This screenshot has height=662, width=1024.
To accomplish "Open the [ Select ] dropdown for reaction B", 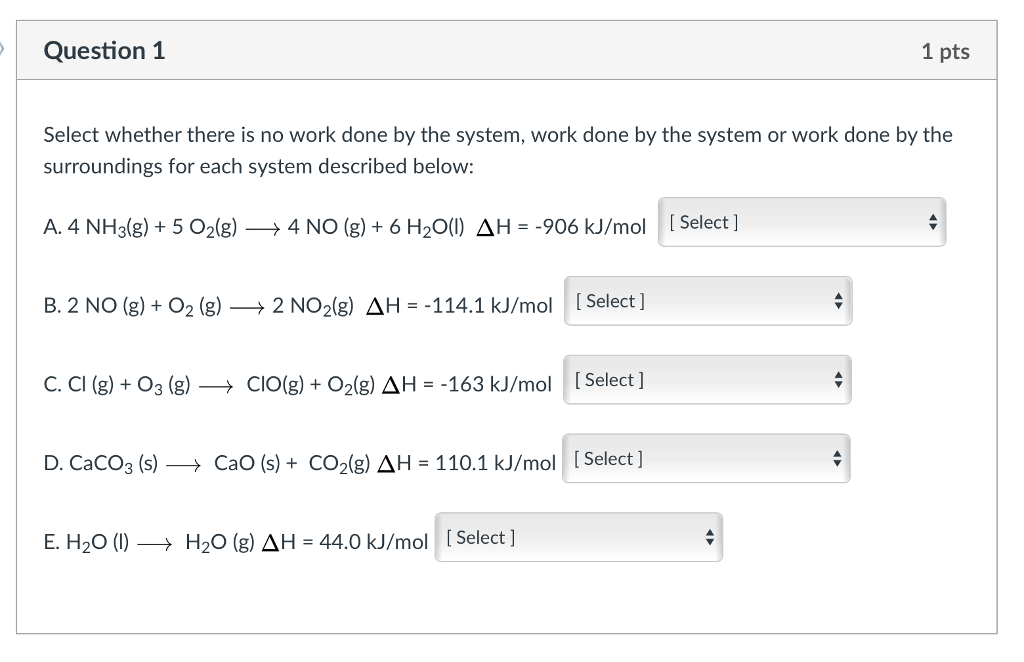I will (x=707, y=300).
